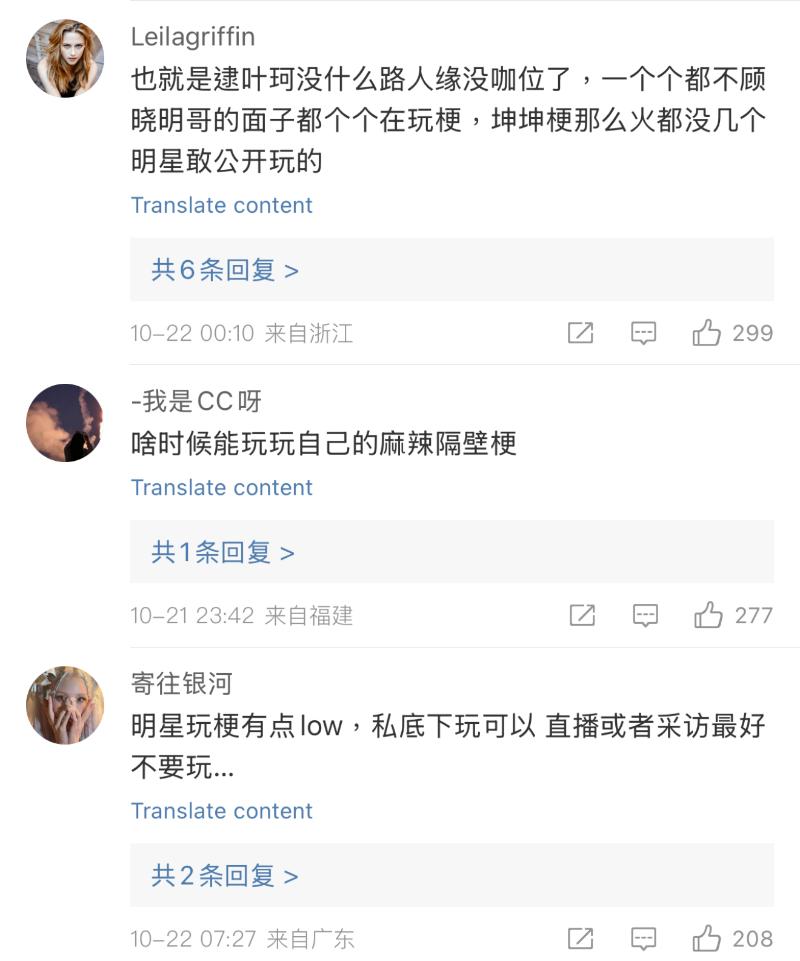
Task: Open Leilagriffin's profile avatar
Action: click(x=65, y=58)
